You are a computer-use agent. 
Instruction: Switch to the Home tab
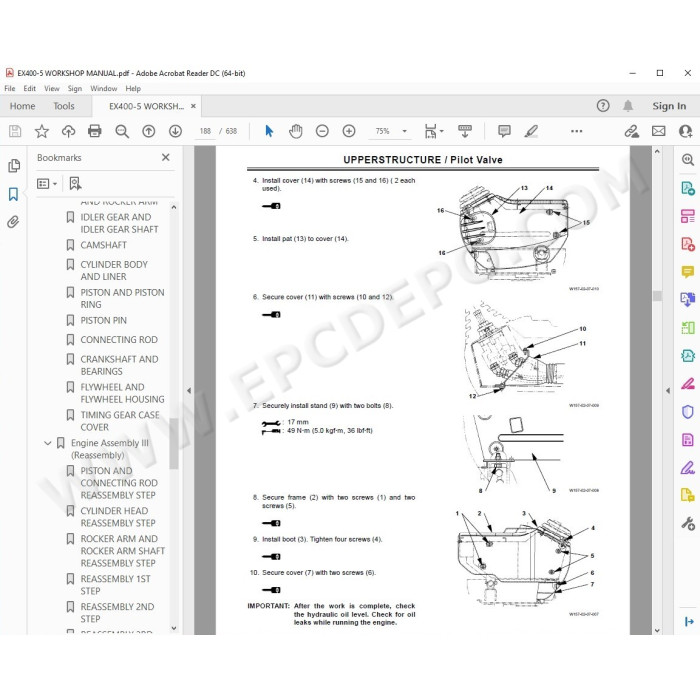click(x=22, y=106)
